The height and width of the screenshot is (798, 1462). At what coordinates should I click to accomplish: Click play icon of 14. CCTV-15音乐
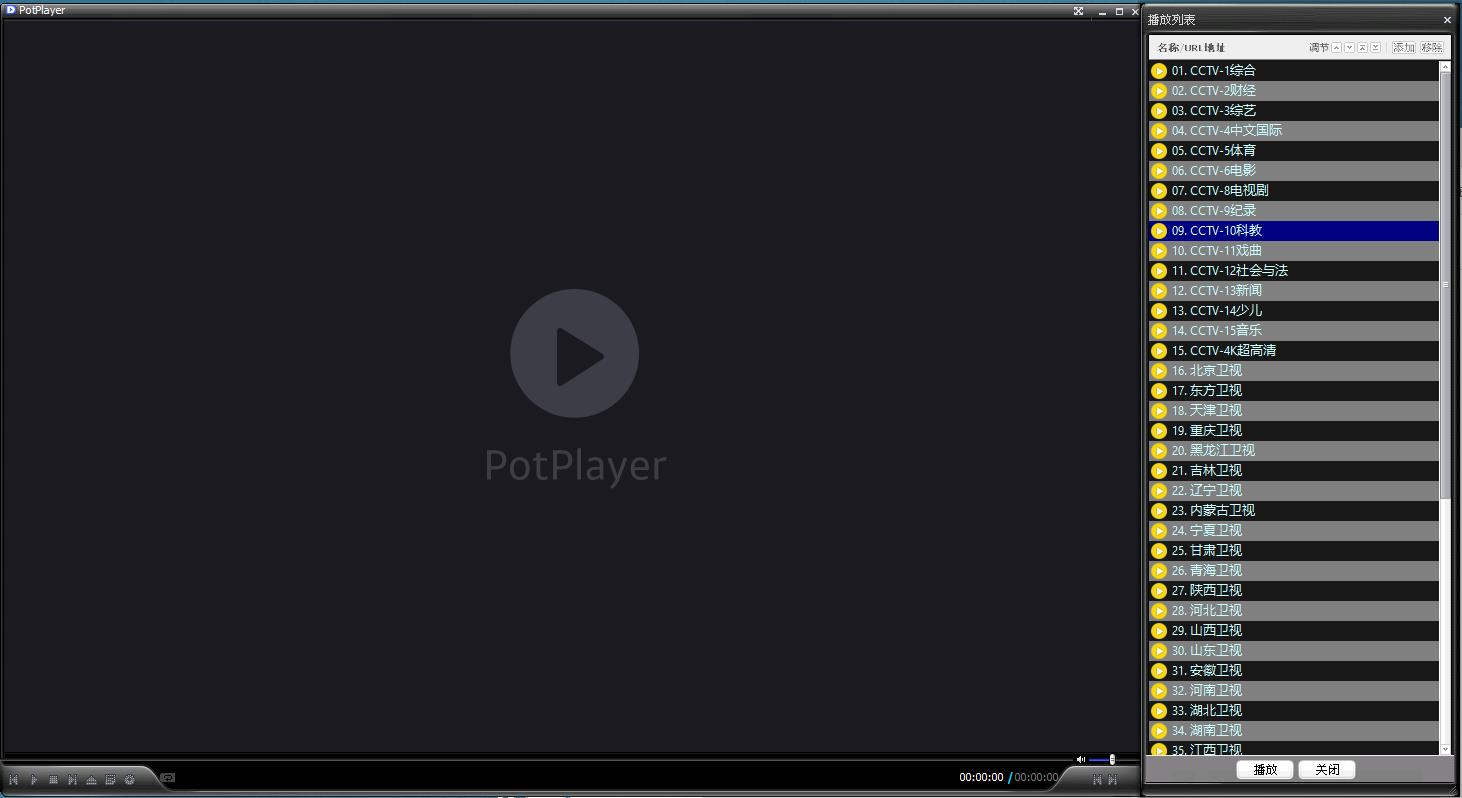(x=1159, y=331)
